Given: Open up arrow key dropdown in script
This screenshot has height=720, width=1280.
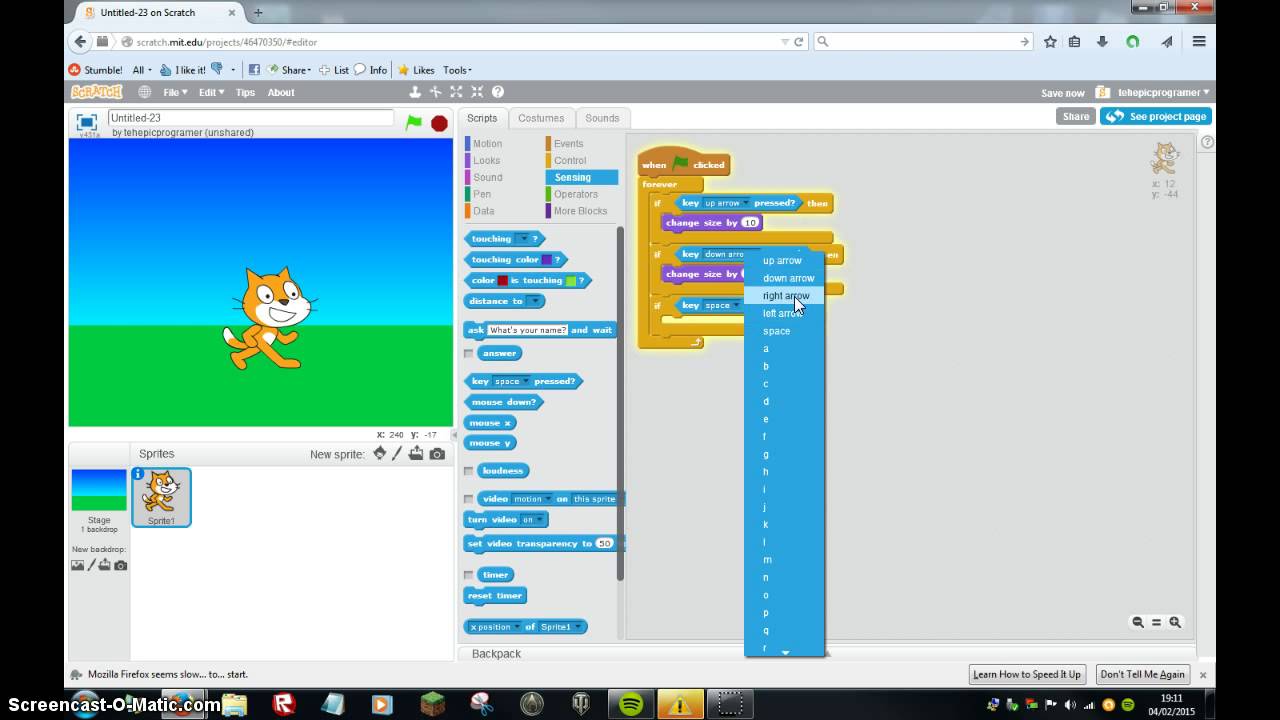Looking at the screenshot, I should [745, 203].
